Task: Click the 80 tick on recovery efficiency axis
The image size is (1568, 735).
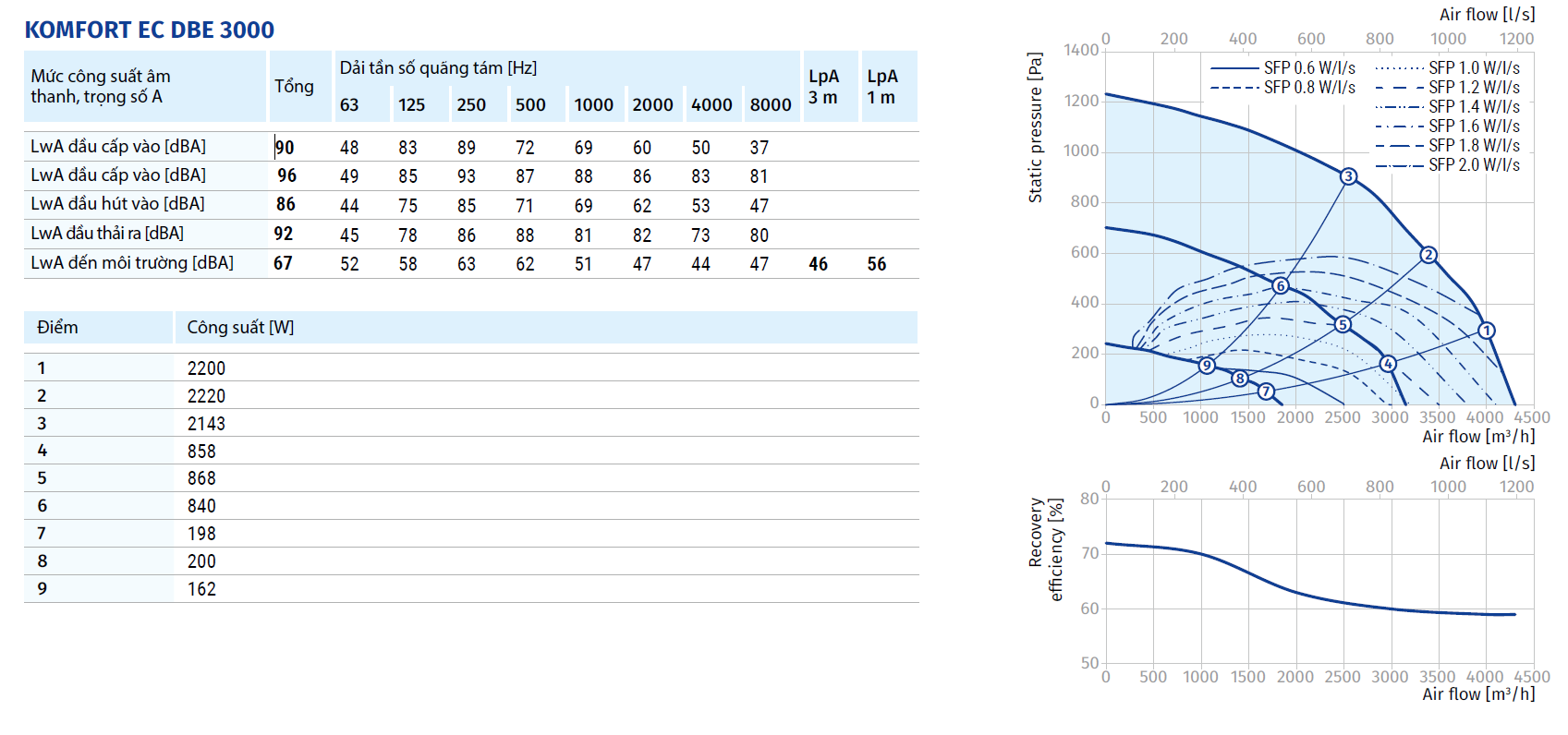Action: [1090, 499]
